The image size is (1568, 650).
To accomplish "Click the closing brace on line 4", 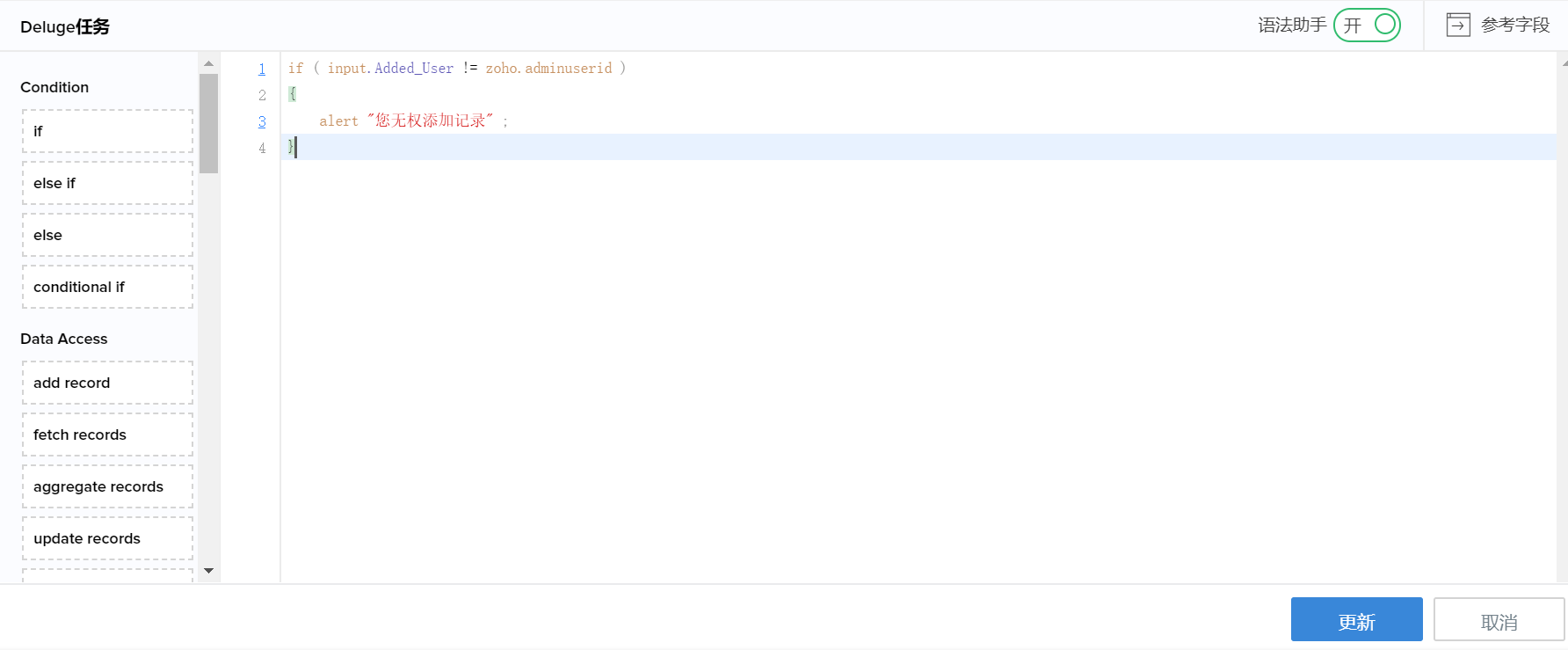I will [292, 147].
